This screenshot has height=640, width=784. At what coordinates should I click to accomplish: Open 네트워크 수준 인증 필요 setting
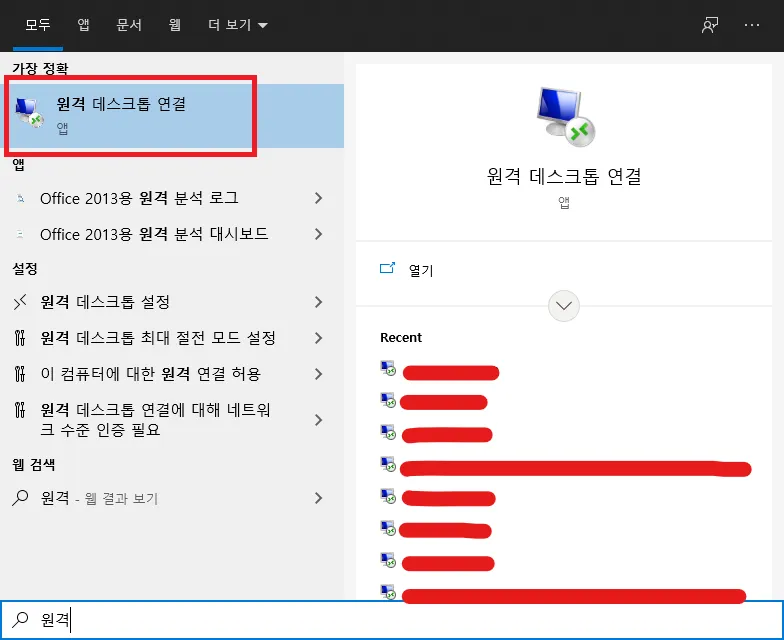tap(172, 420)
